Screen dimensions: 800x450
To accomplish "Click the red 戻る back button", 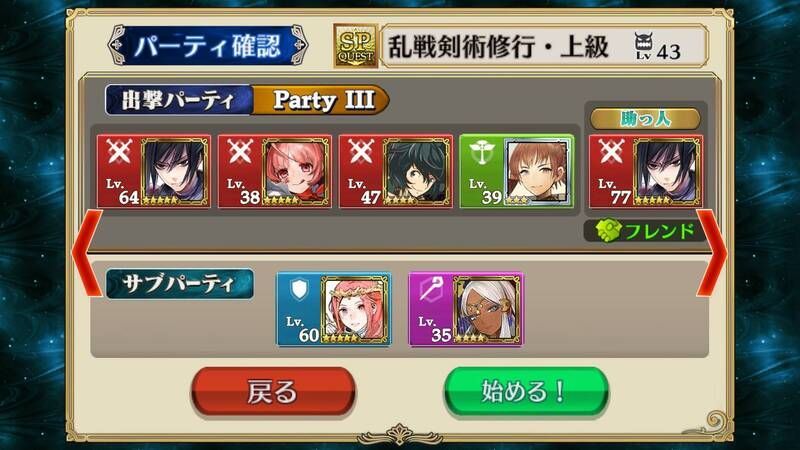I will coord(273,392).
